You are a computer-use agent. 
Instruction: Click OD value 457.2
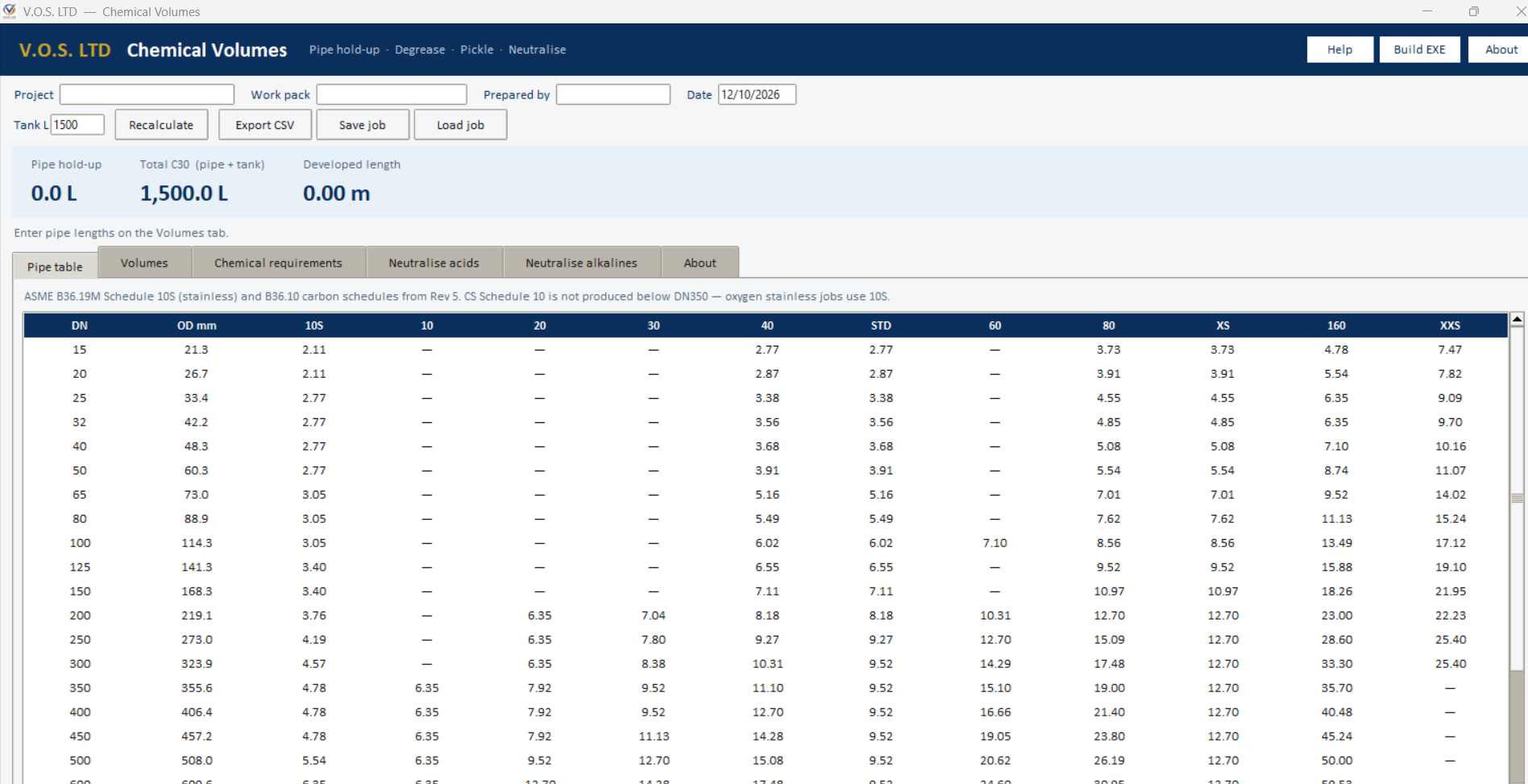pos(197,736)
